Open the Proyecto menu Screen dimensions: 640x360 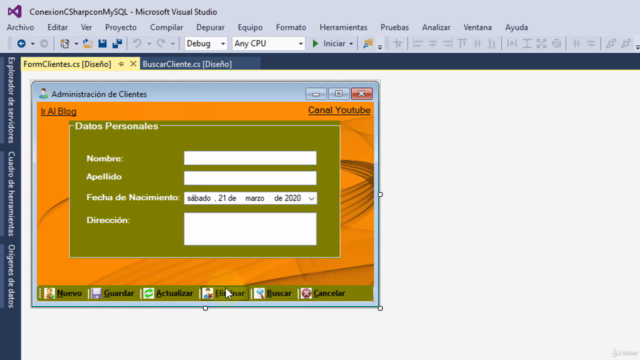point(121,27)
